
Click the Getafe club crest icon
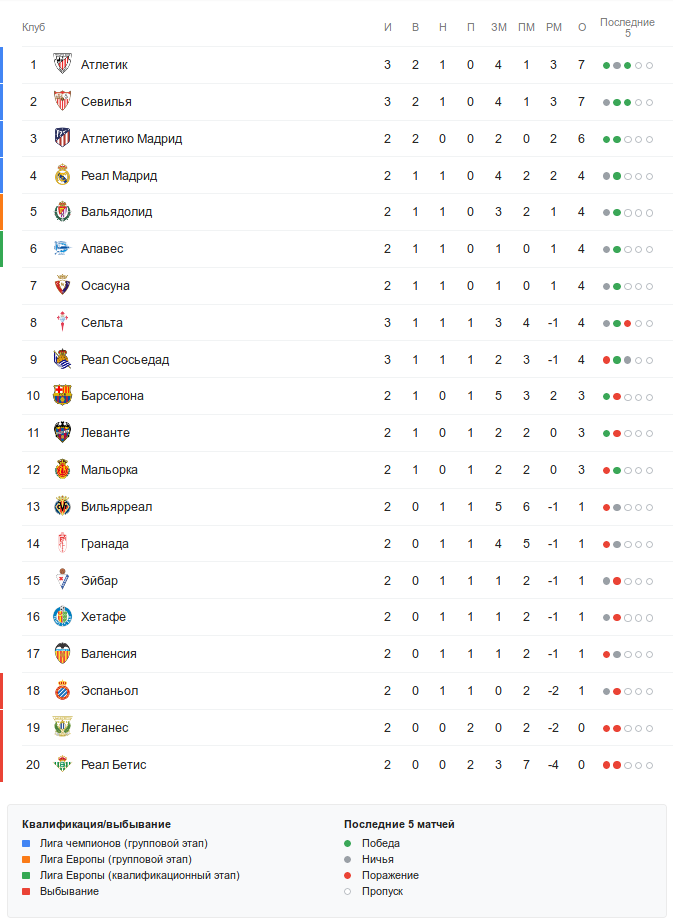(62, 617)
